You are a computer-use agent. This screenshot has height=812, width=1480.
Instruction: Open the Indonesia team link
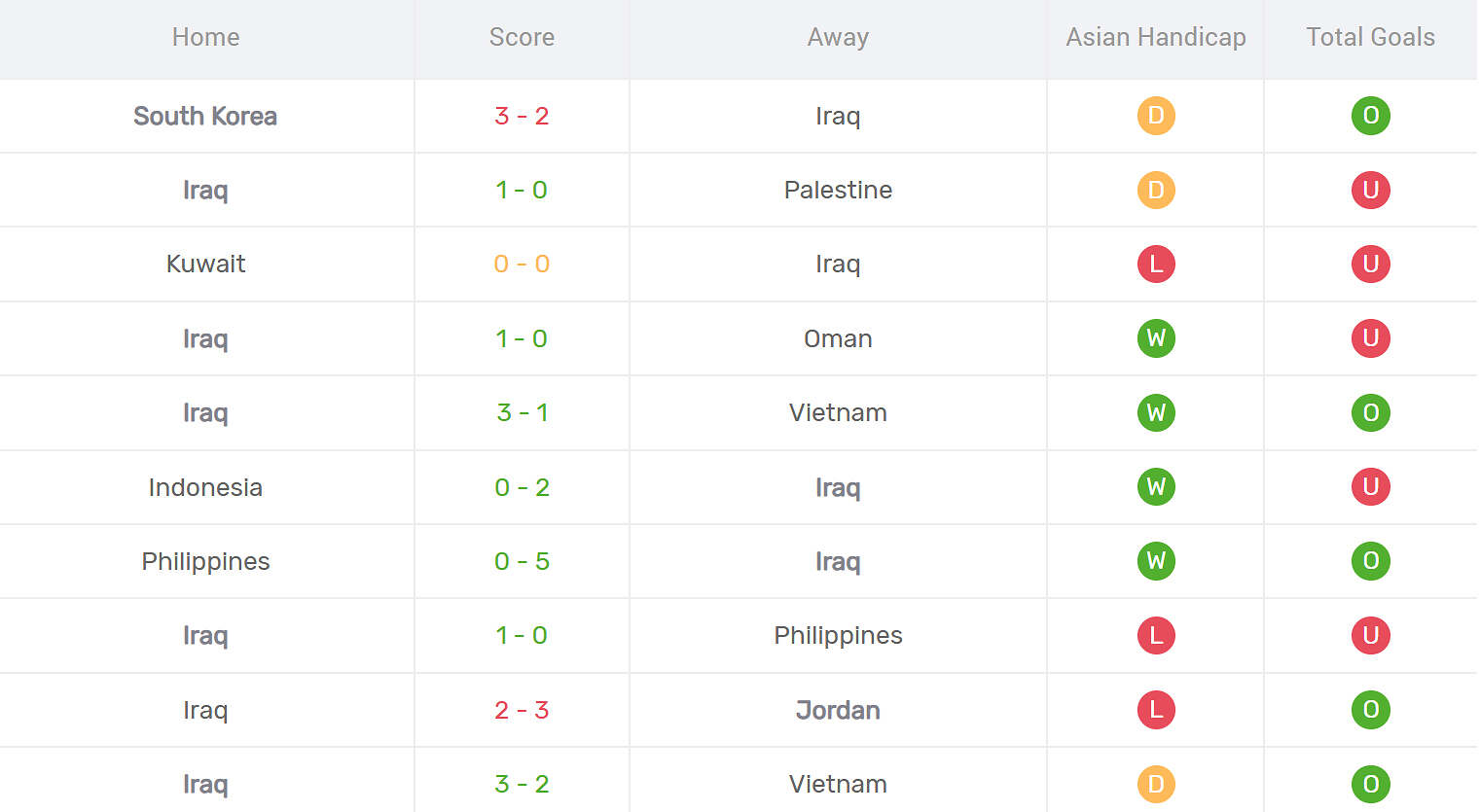coord(205,487)
